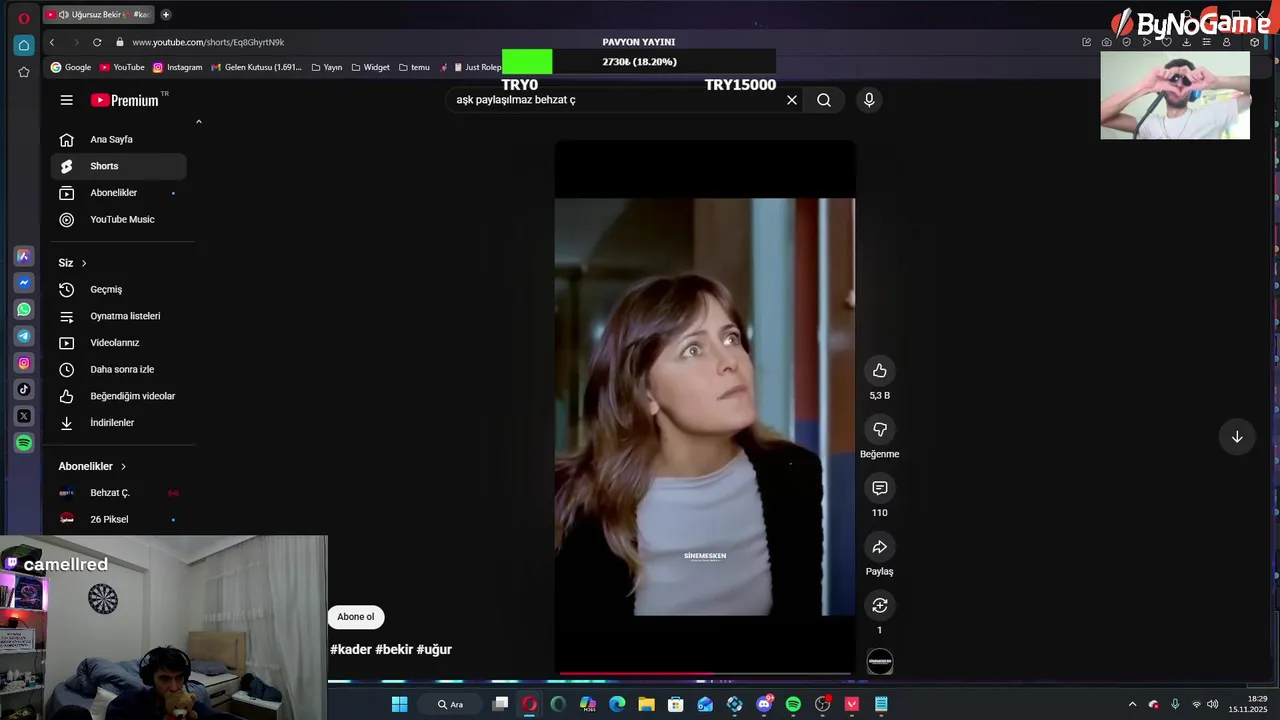The width and height of the screenshot is (1280, 720).
Task: Show hidden system tray icons
Action: pyautogui.click(x=1132, y=704)
